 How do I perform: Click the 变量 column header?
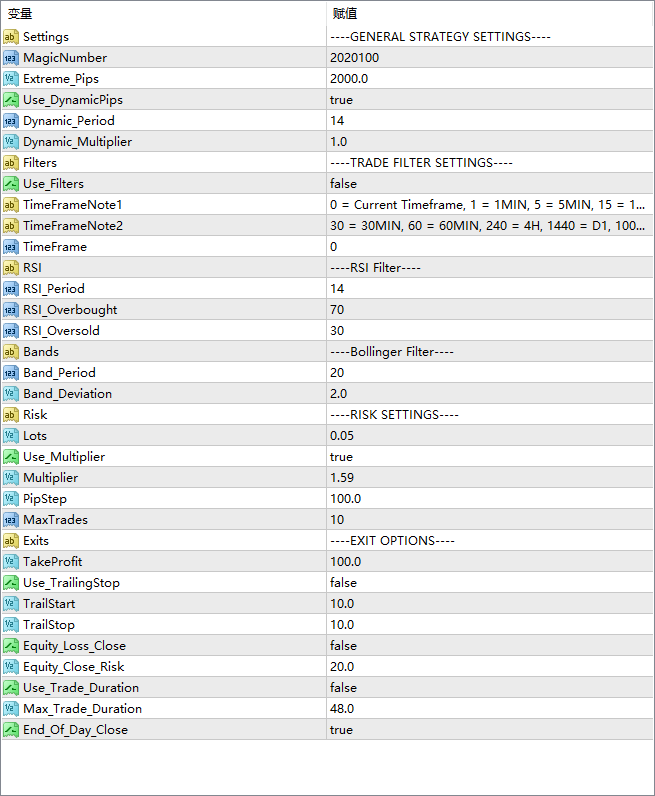[20, 14]
